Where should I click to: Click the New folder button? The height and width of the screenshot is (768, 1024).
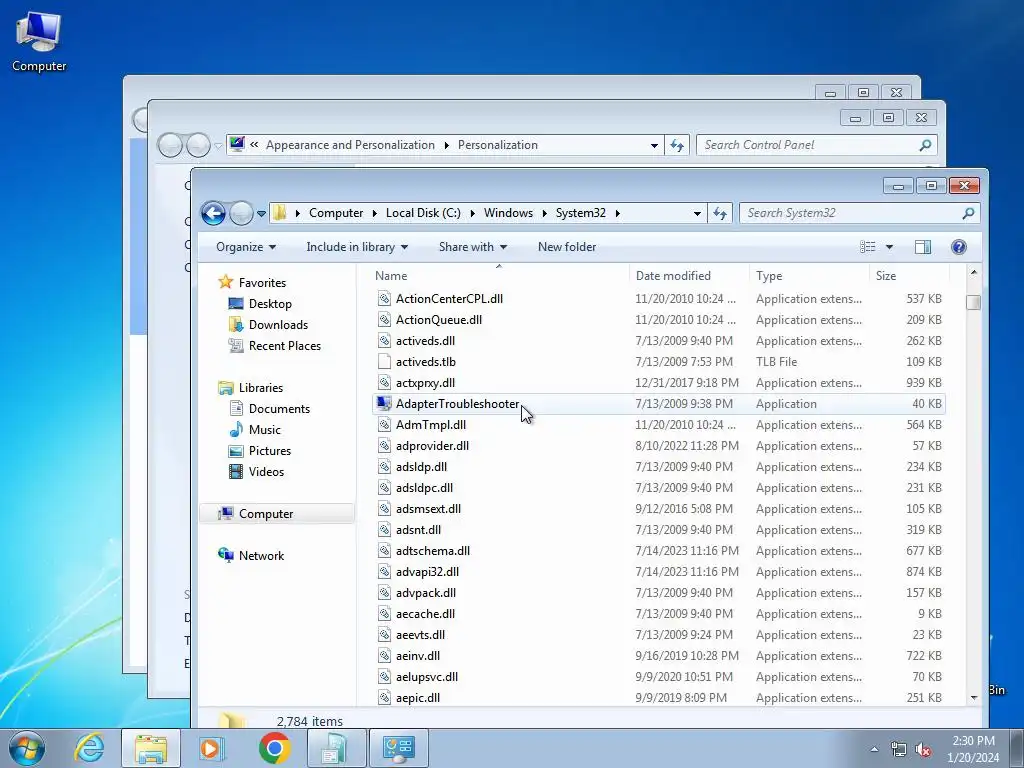click(x=567, y=247)
